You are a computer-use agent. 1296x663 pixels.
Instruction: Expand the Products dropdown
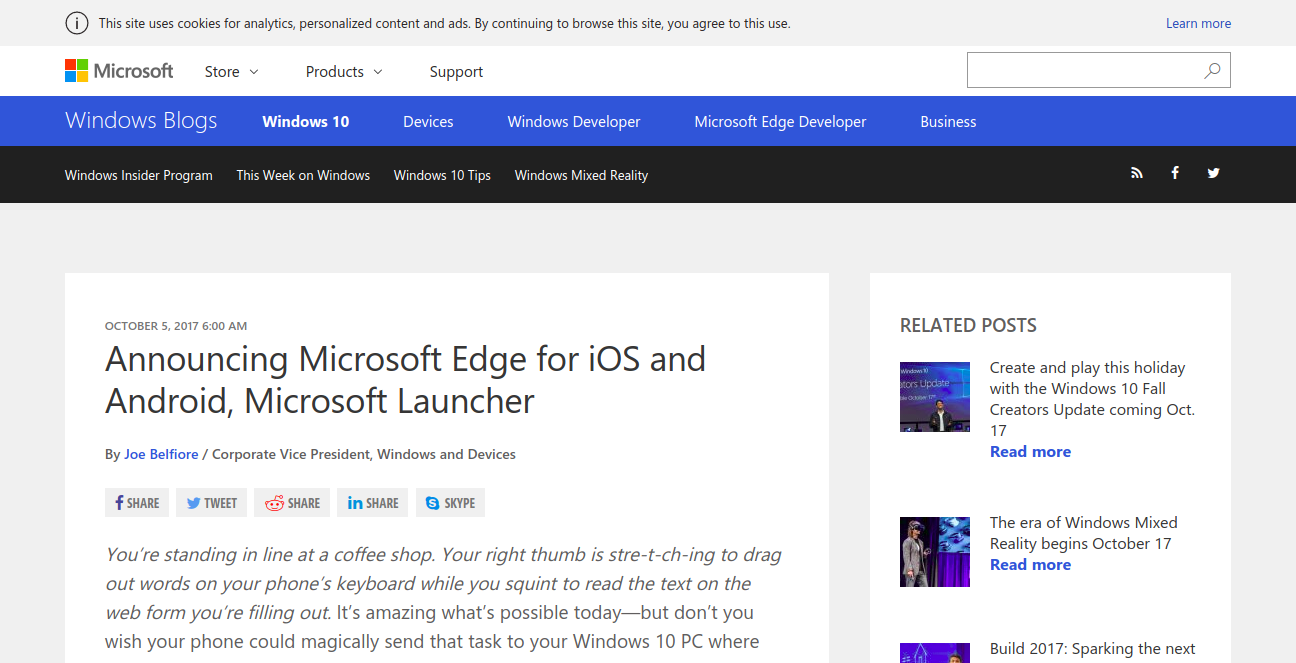click(x=344, y=72)
